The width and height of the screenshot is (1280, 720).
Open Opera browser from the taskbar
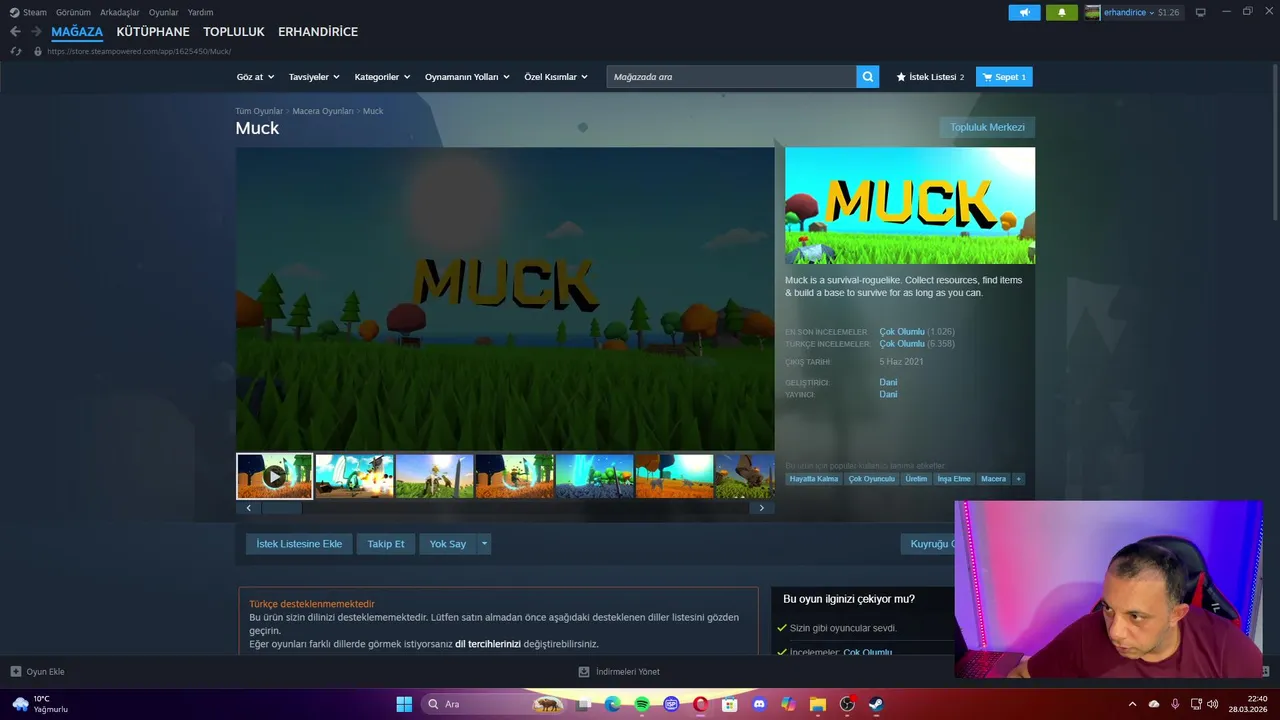701,704
